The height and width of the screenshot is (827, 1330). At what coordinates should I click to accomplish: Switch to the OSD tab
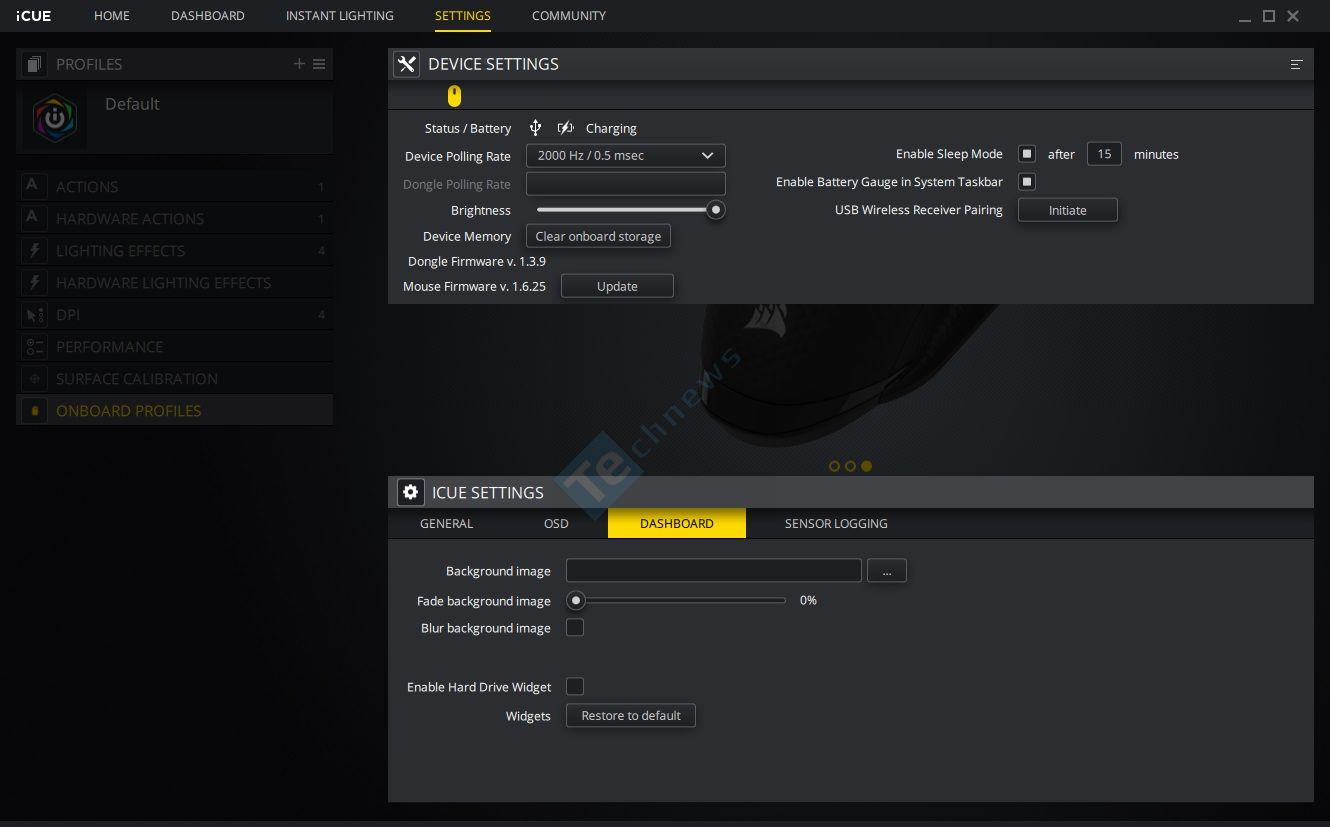pos(556,523)
